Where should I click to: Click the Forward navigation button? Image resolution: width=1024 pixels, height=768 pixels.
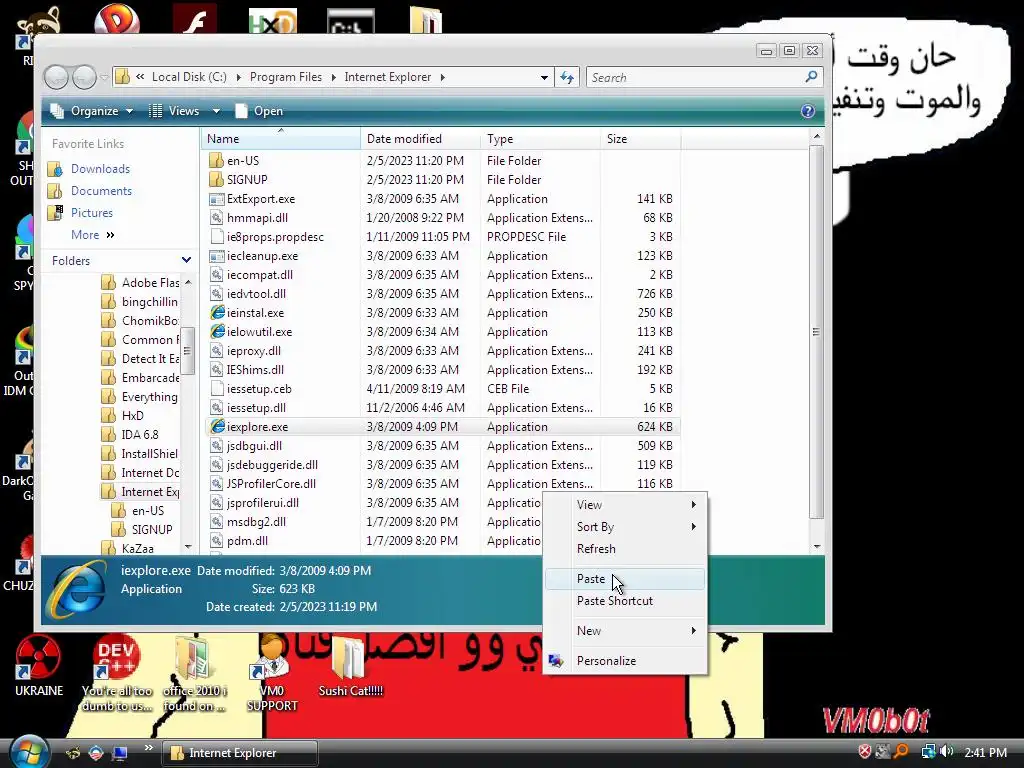[84, 78]
